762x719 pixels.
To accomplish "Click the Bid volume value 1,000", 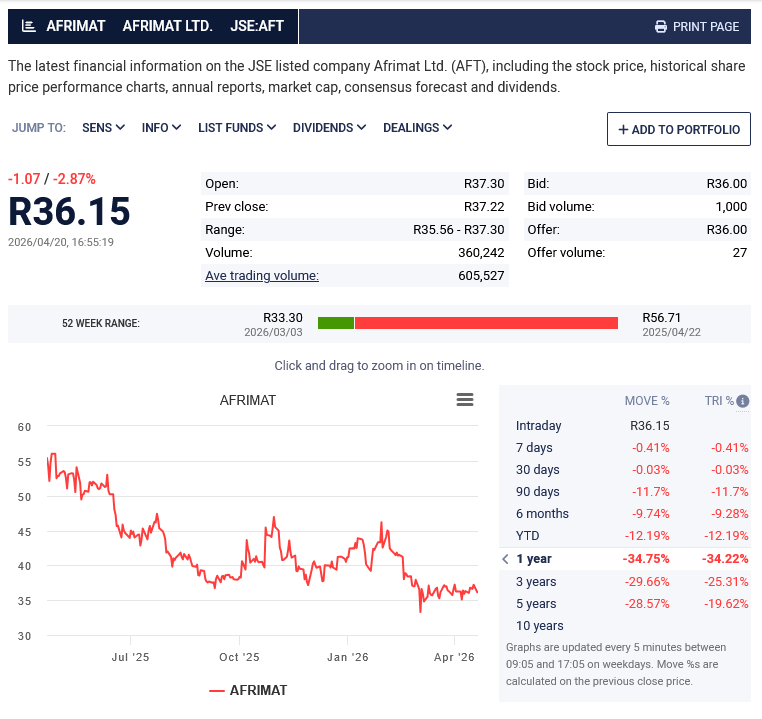I will 731,206.
